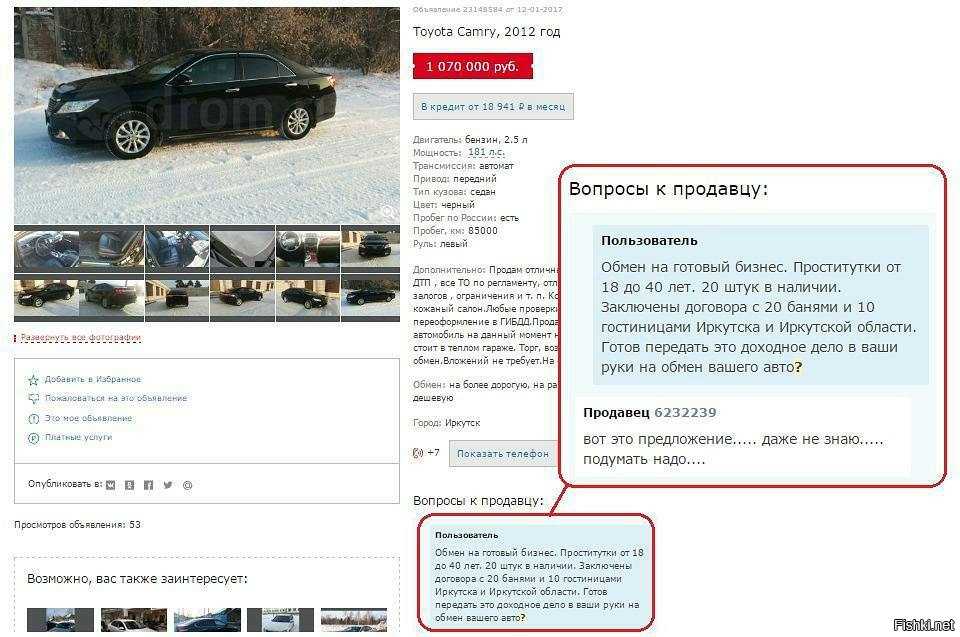Select the steering wheel thumbnail

[308, 249]
